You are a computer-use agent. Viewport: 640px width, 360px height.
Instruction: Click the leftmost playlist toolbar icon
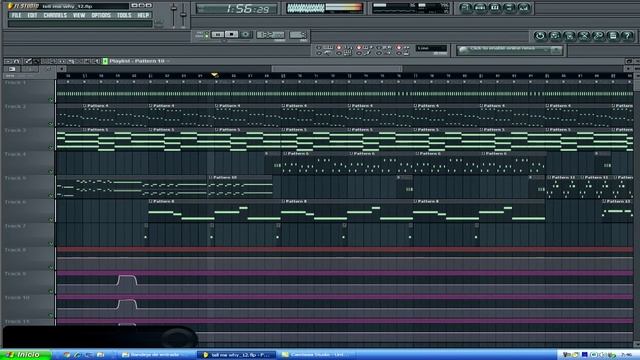tap(7, 61)
